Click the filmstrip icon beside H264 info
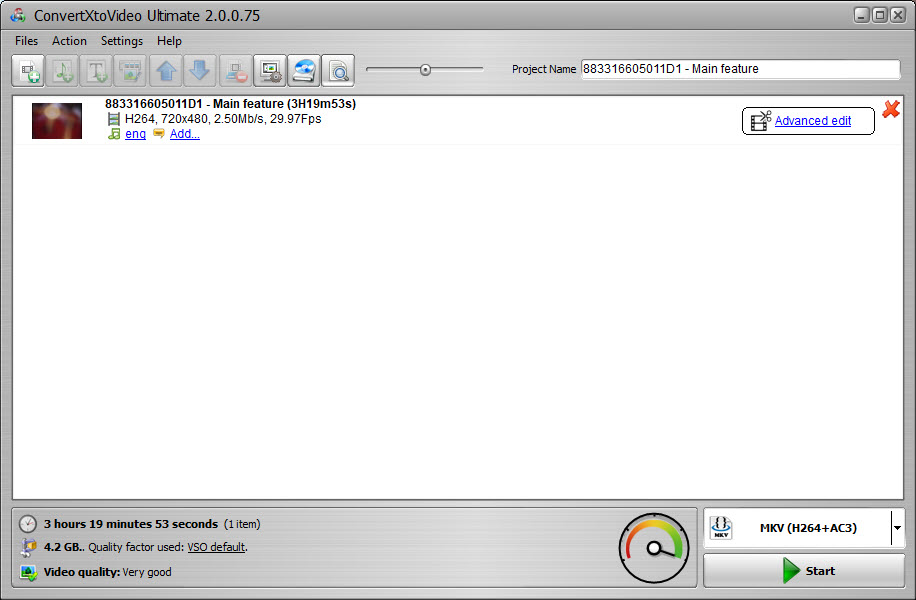916x600 pixels. pos(114,119)
